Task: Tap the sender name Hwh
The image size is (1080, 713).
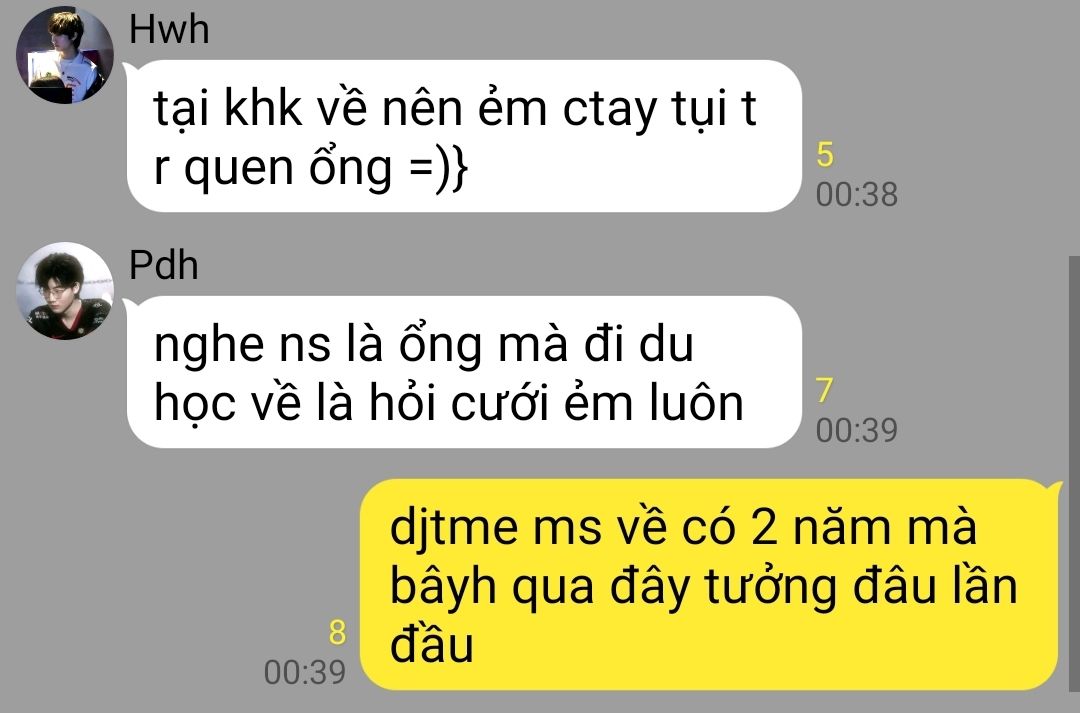Action: click(x=169, y=30)
